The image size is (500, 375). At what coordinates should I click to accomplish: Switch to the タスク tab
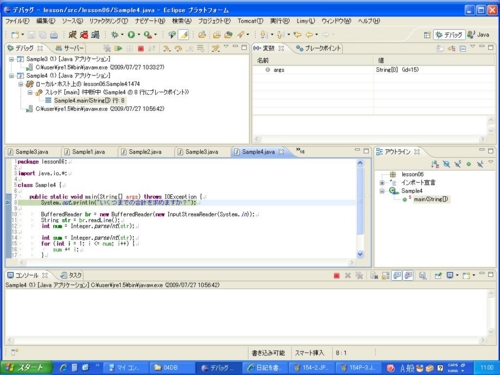[x=71, y=276]
